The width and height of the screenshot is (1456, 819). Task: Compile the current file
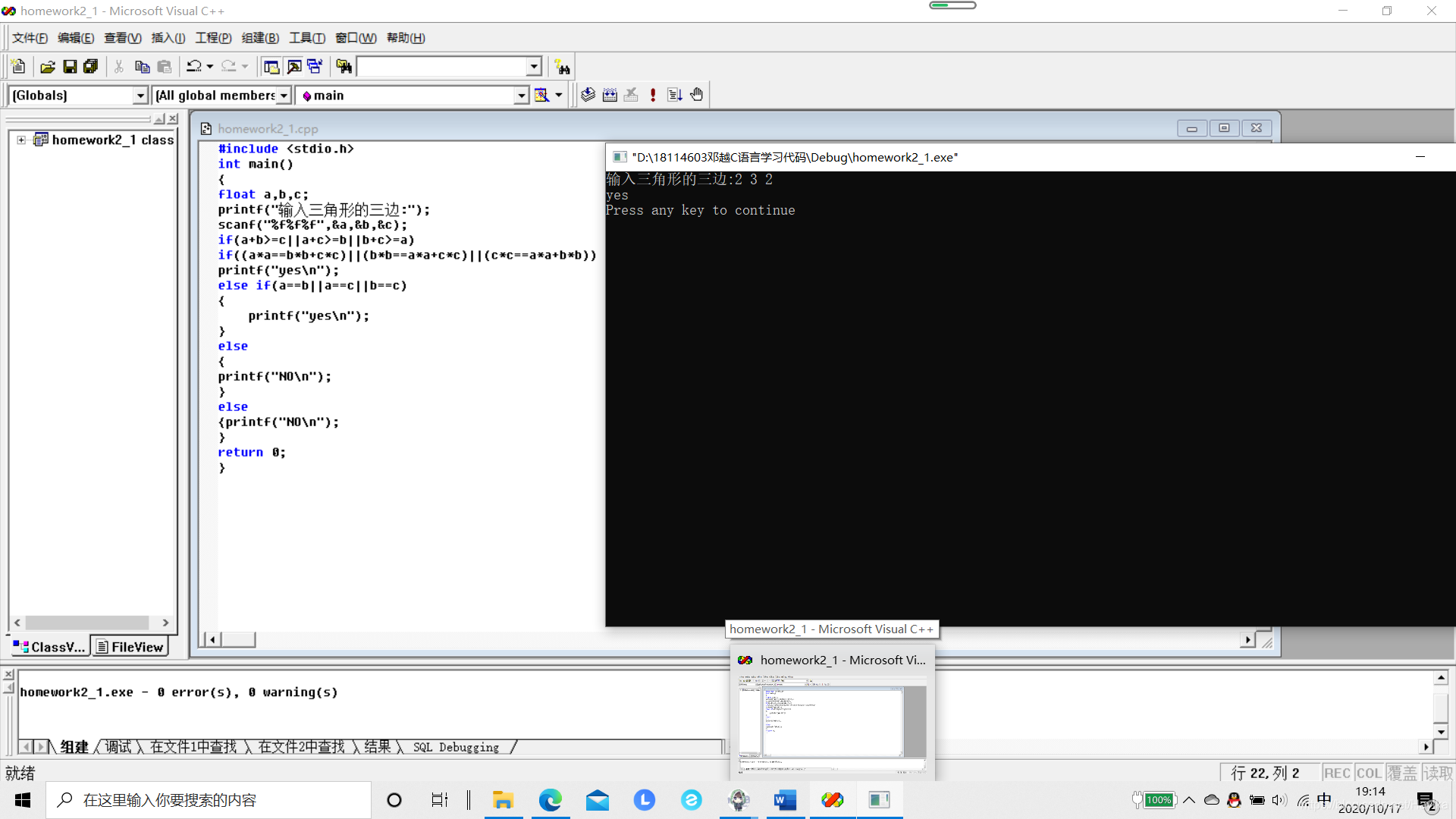(x=588, y=95)
